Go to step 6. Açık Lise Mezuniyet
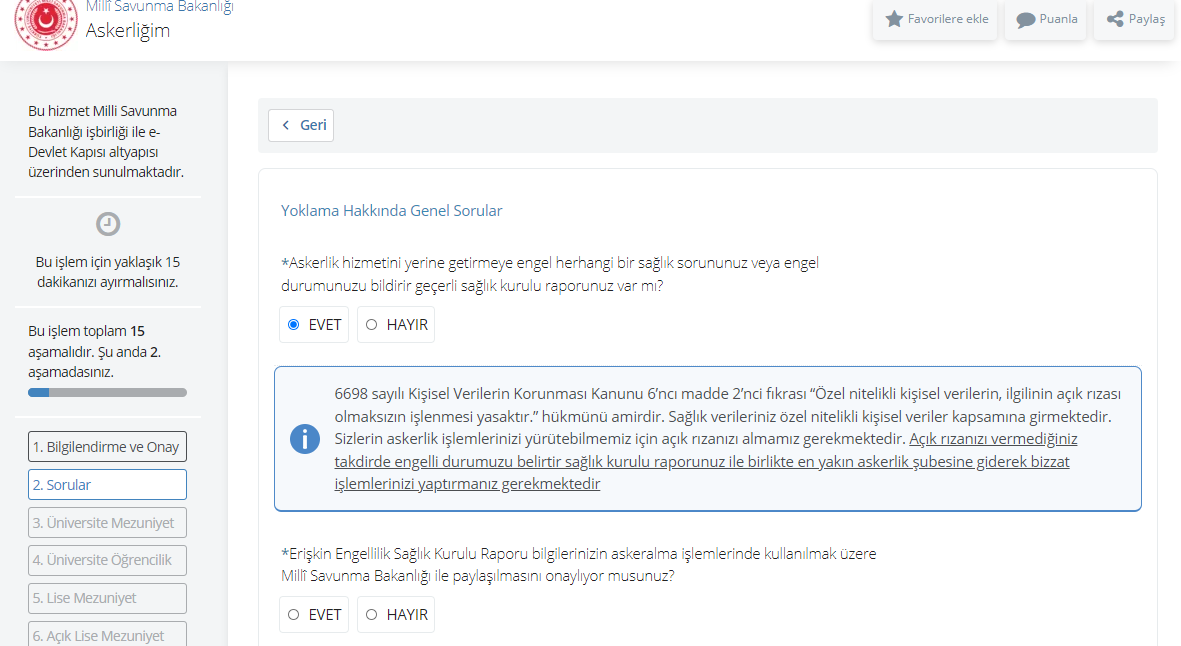Viewport: 1181px width, 646px height. 107,634
